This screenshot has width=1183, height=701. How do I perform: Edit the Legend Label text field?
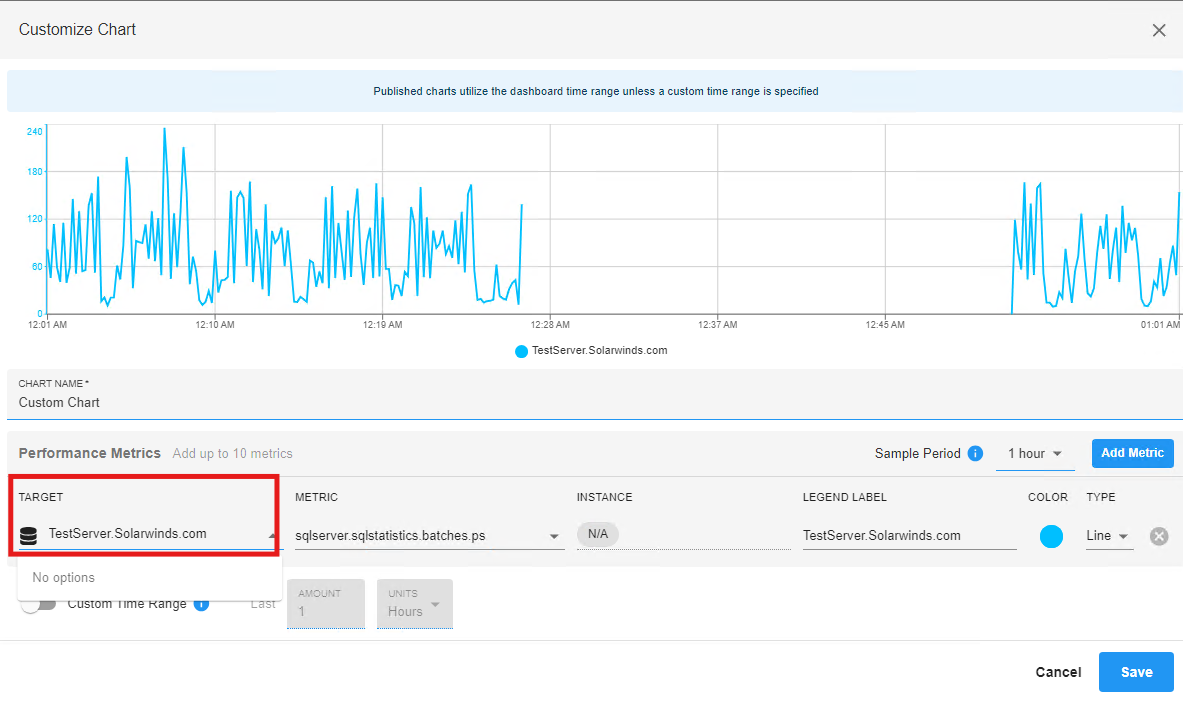click(909, 536)
